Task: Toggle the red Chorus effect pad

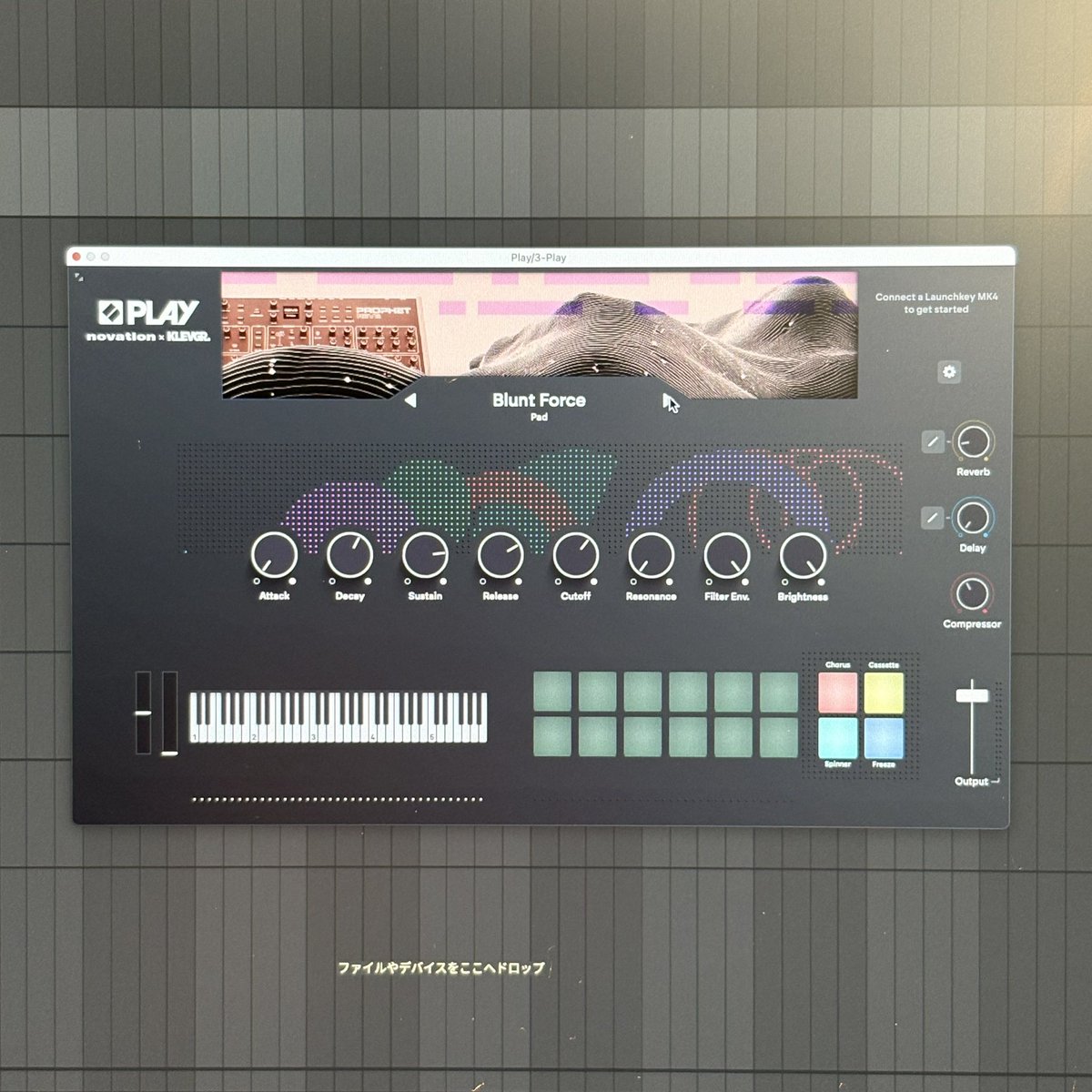Action: tap(838, 693)
